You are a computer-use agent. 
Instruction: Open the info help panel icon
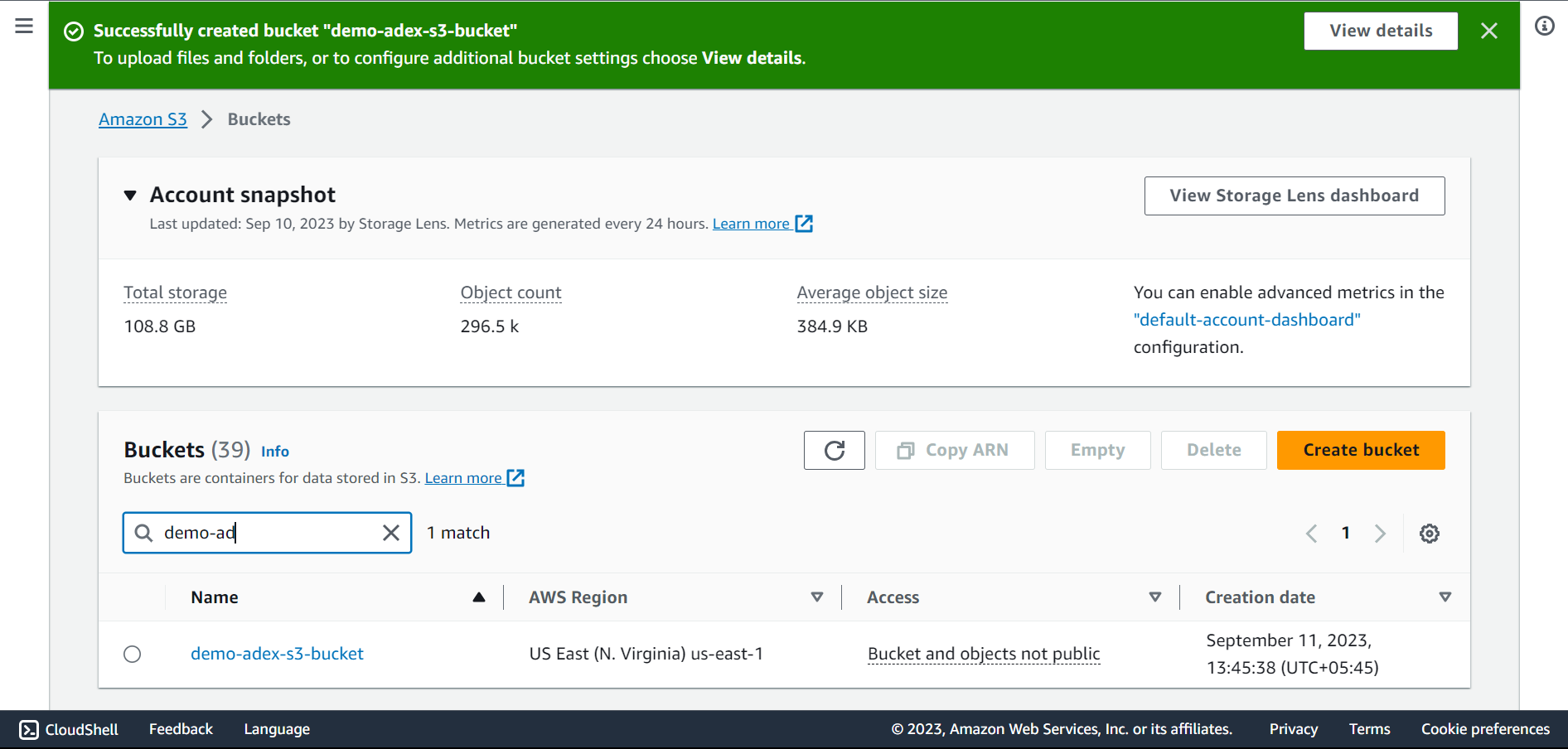pyautogui.click(x=1545, y=26)
